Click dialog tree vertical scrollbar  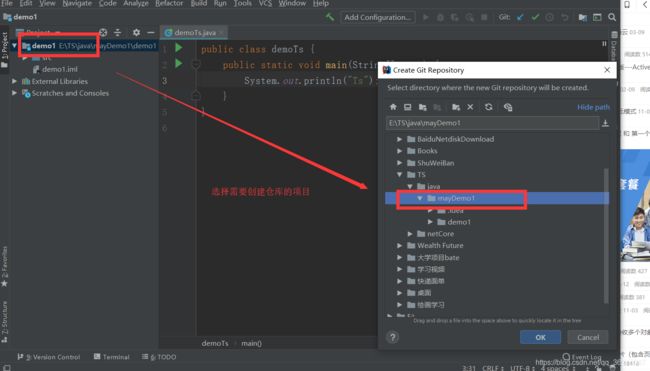click(x=606, y=235)
